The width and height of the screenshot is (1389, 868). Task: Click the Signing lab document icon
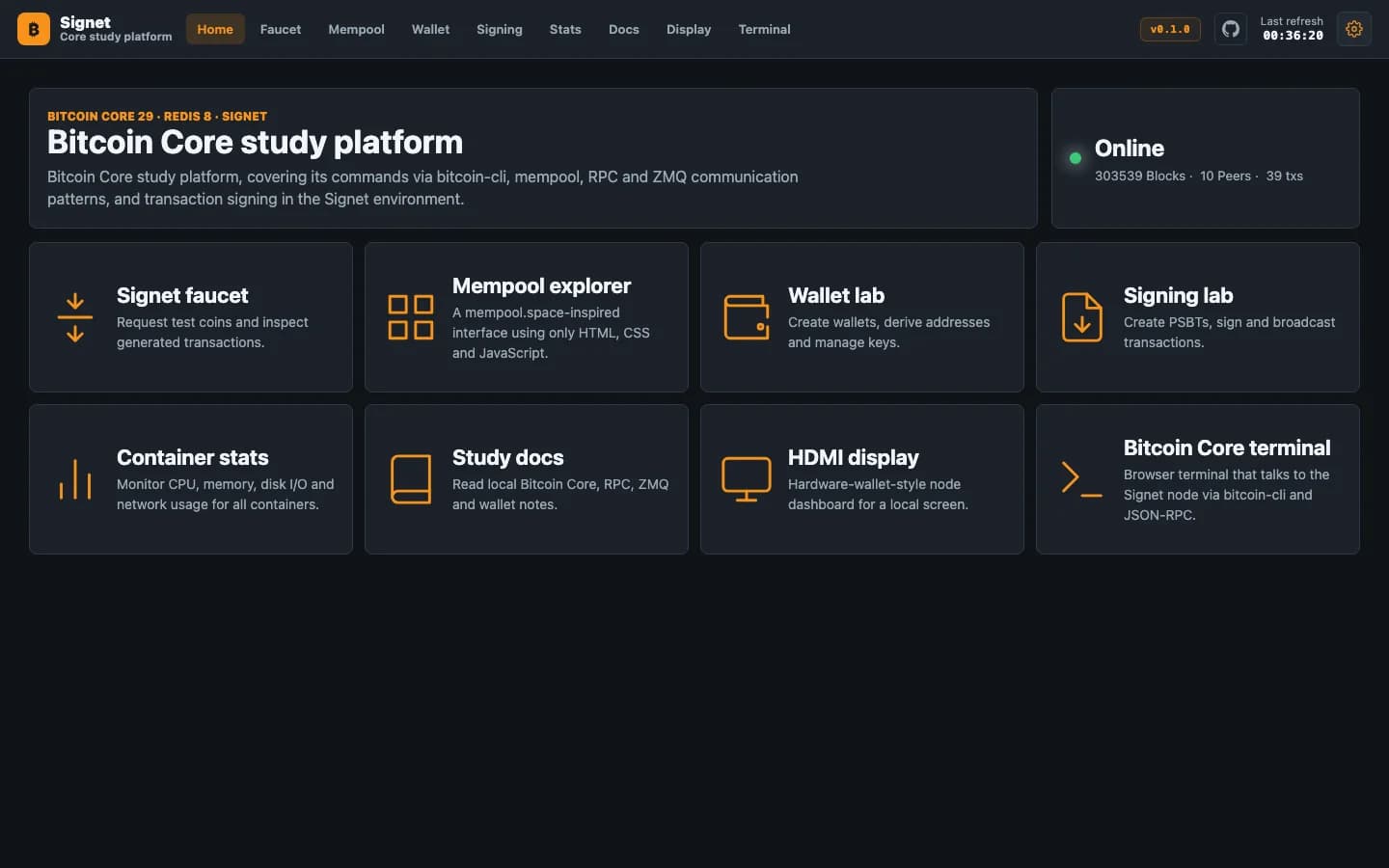click(1082, 317)
